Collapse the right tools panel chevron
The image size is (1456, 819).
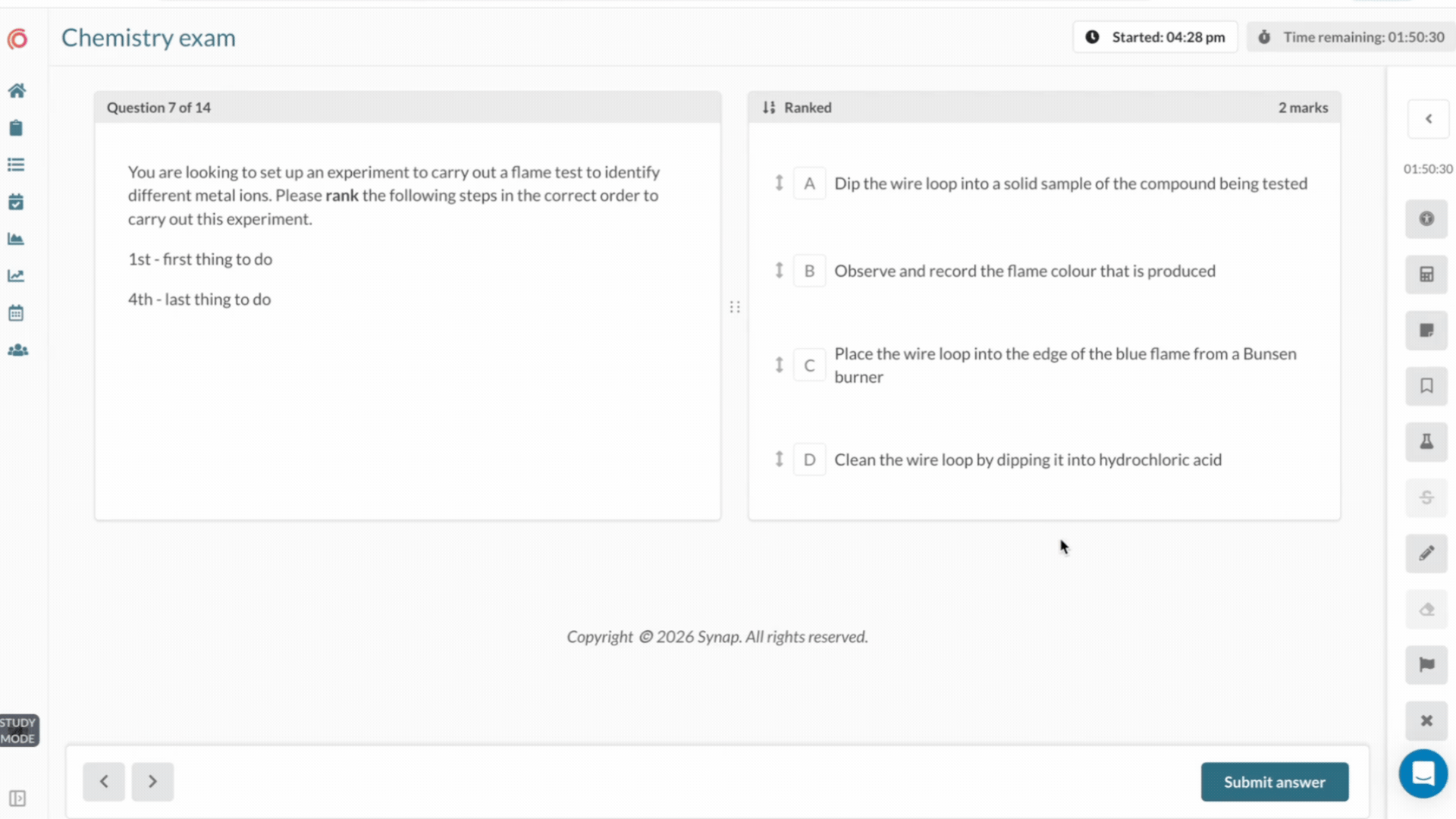pos(1429,119)
